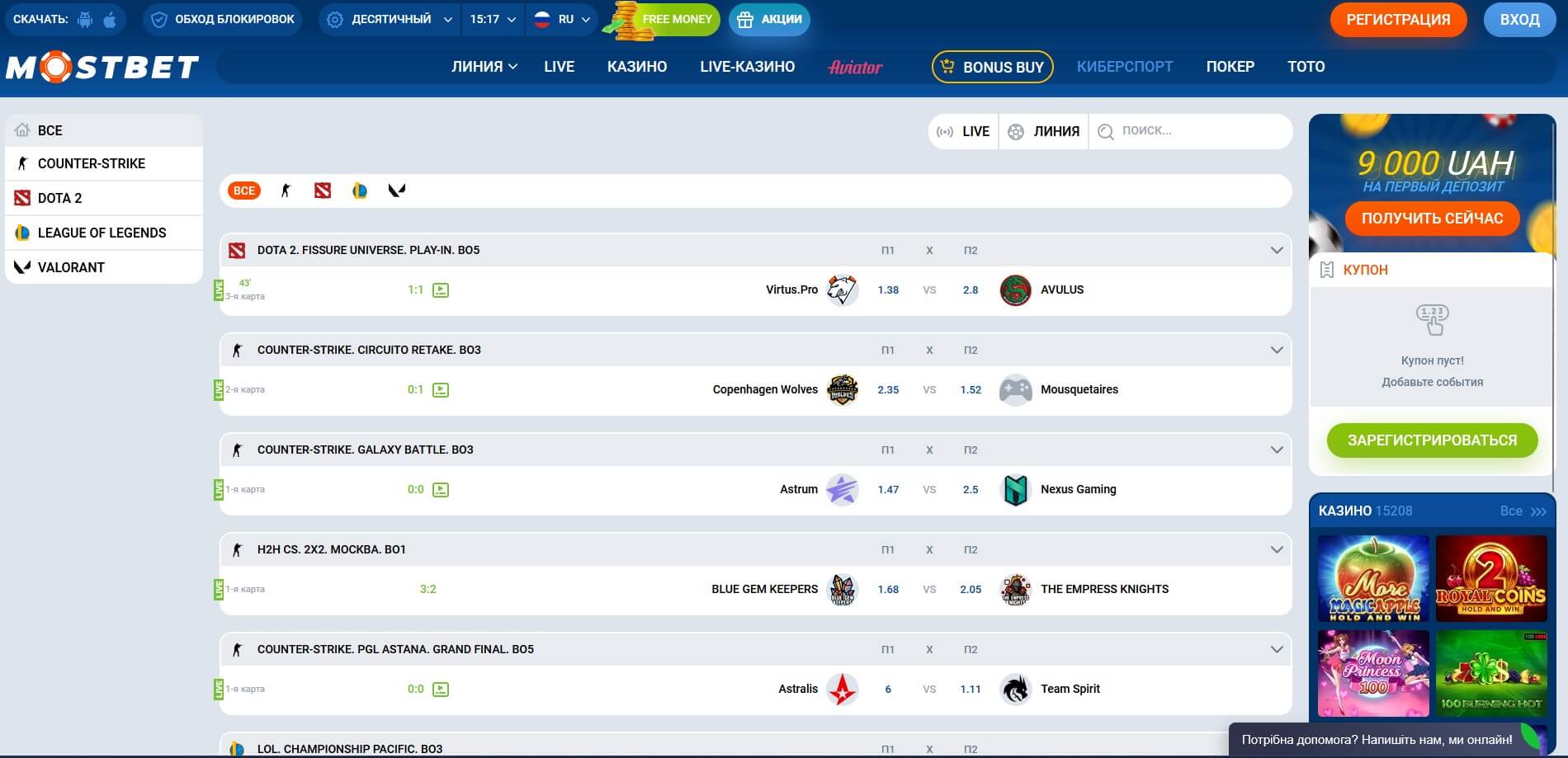Image resolution: width=1568 pixels, height=758 pixels.
Task: Collapse the PGL Astana Grand Final section
Action: (1277, 649)
